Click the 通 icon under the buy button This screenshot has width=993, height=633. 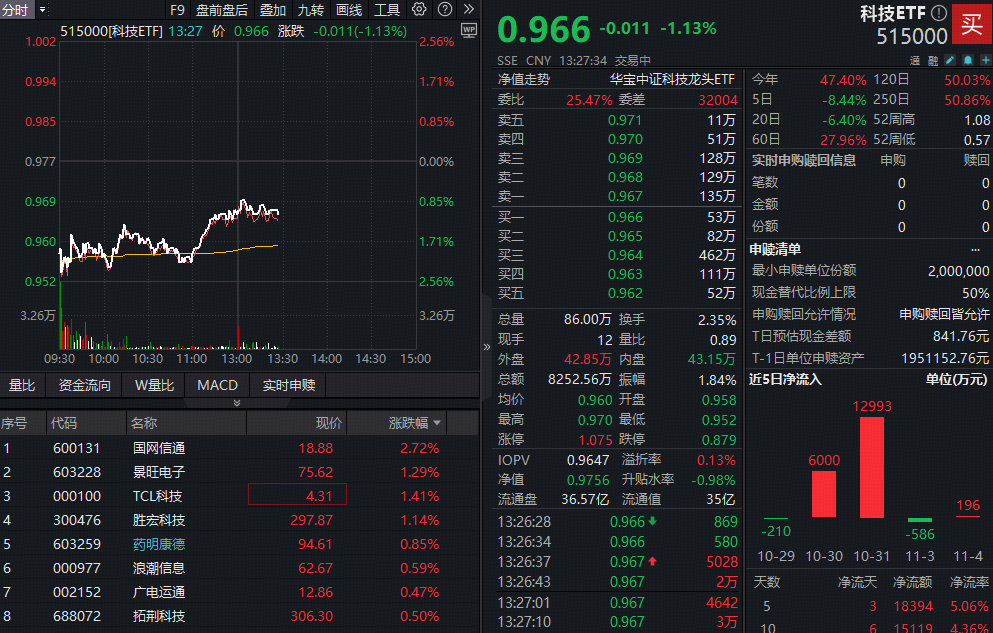[913, 60]
